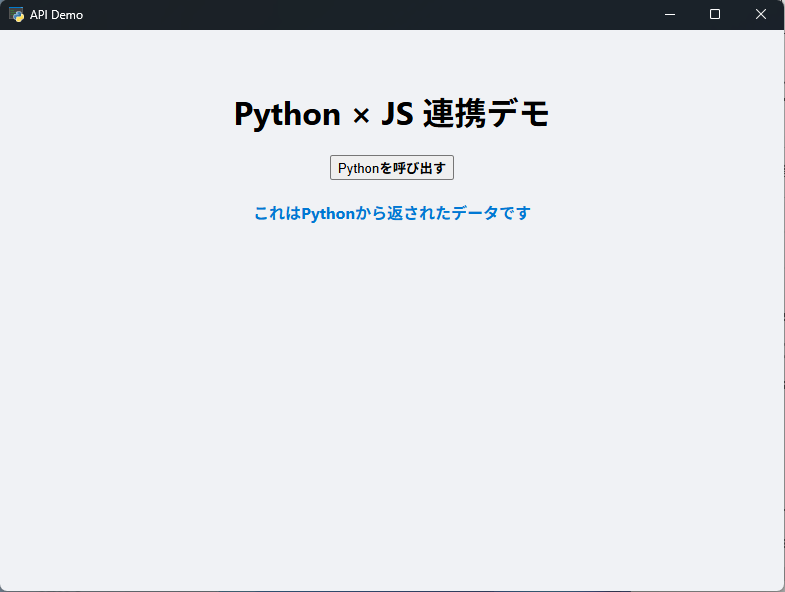Screen dimensions: 785x592
Task: Click the word "Python" in the heading
Action: (287, 115)
